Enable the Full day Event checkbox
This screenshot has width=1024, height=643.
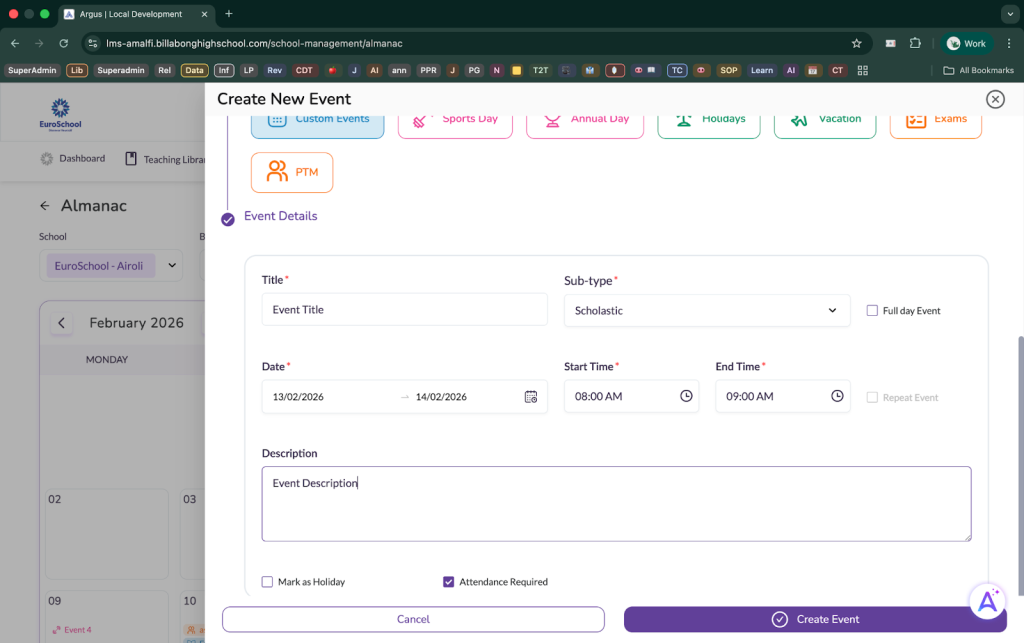click(872, 311)
